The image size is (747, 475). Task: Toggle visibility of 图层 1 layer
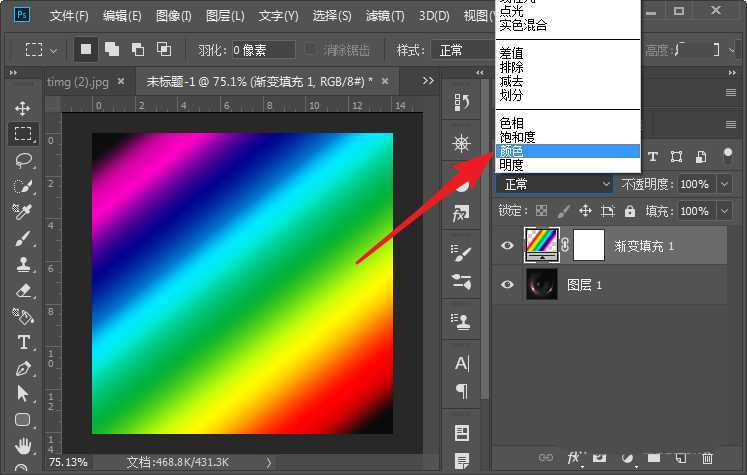tap(508, 285)
